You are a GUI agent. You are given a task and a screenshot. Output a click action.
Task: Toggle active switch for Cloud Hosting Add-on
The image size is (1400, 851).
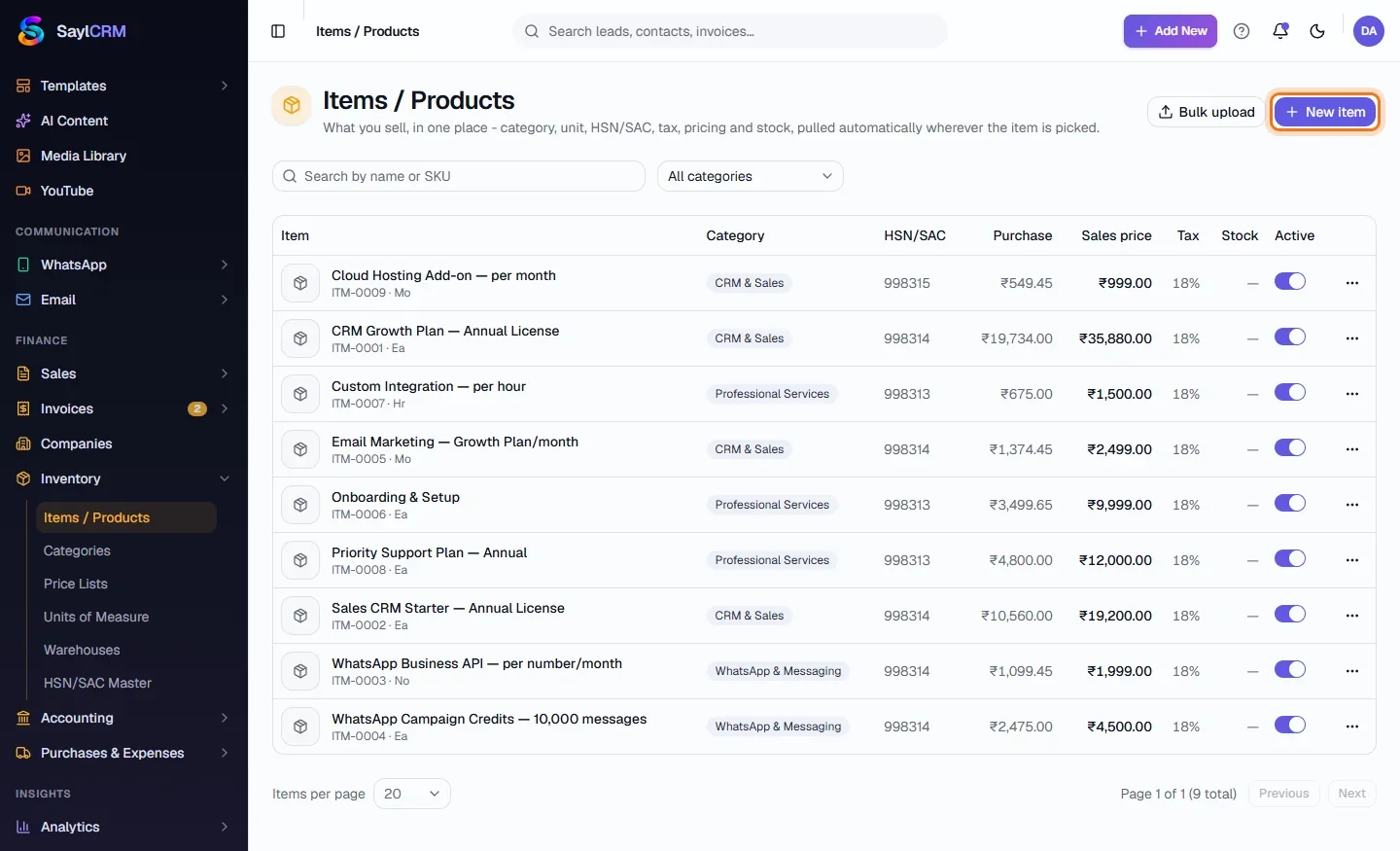[x=1290, y=282]
